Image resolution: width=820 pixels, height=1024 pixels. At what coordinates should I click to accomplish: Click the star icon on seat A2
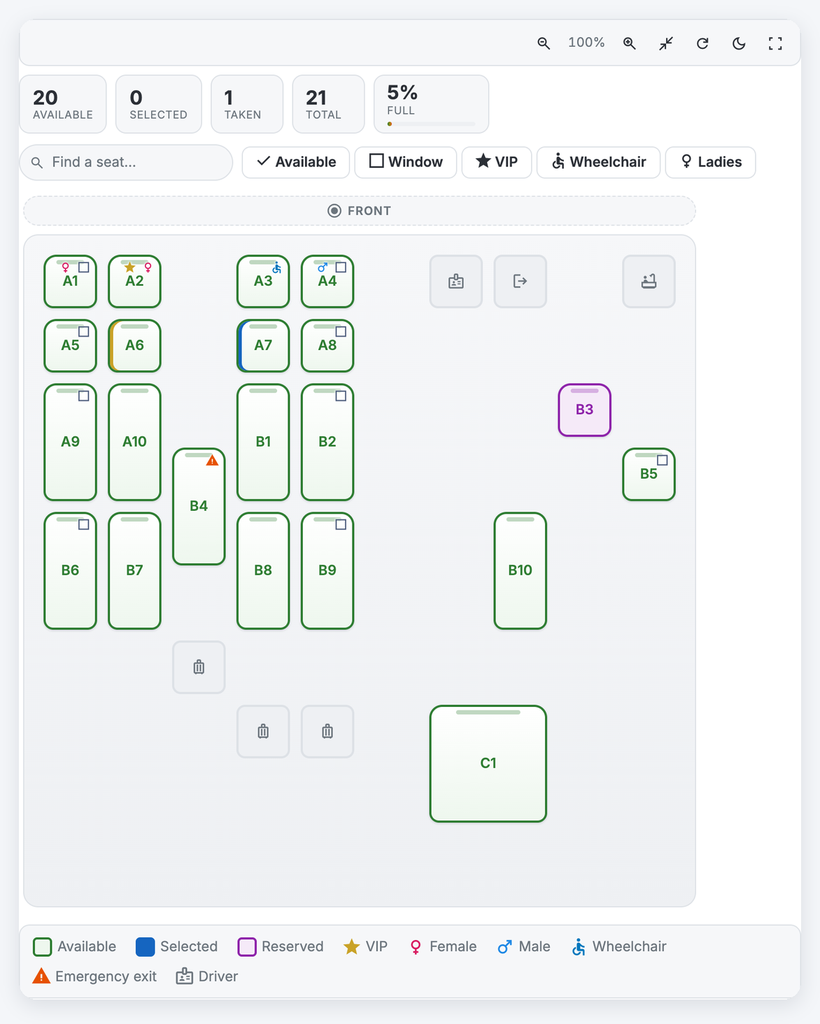tap(130, 267)
